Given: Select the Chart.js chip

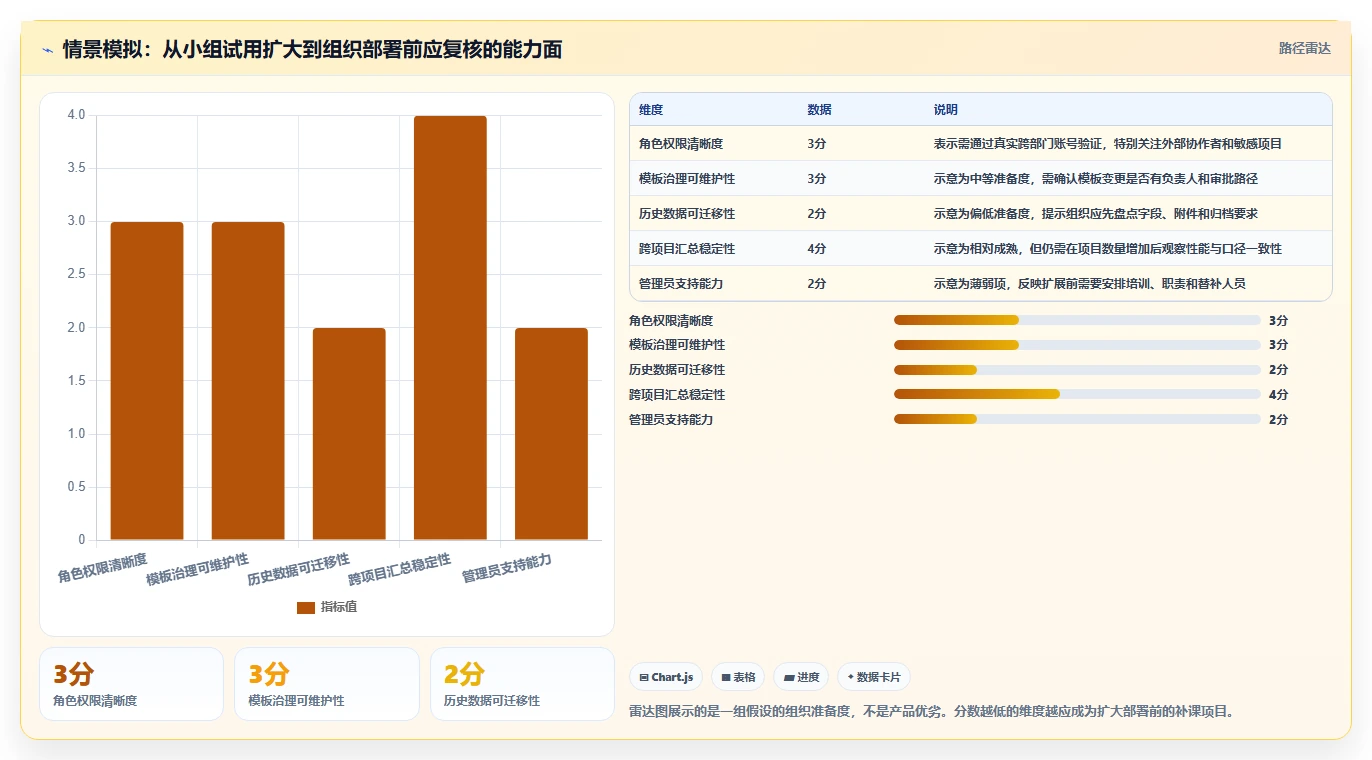Looking at the screenshot, I should point(666,677).
